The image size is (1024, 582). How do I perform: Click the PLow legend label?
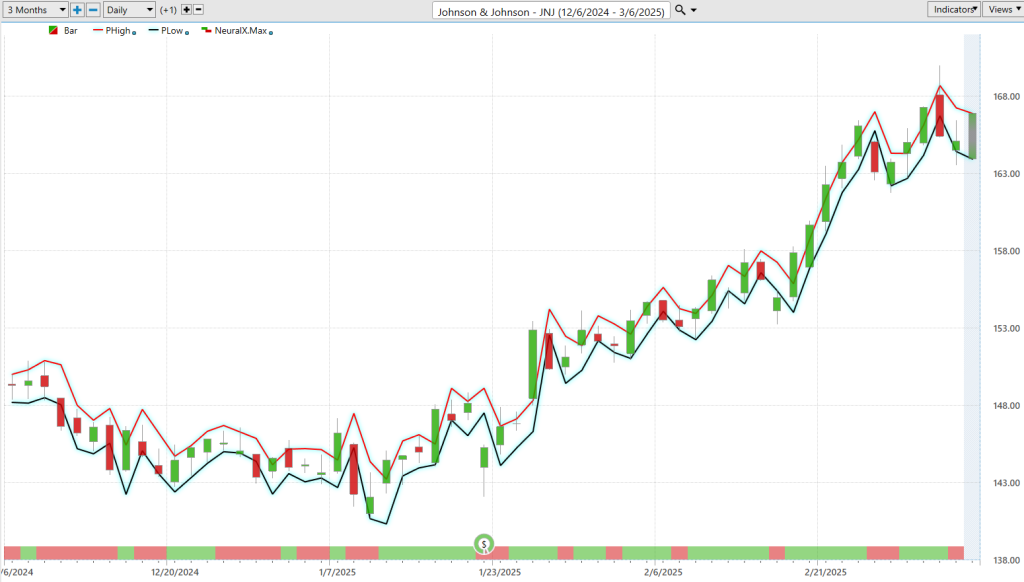[172, 31]
